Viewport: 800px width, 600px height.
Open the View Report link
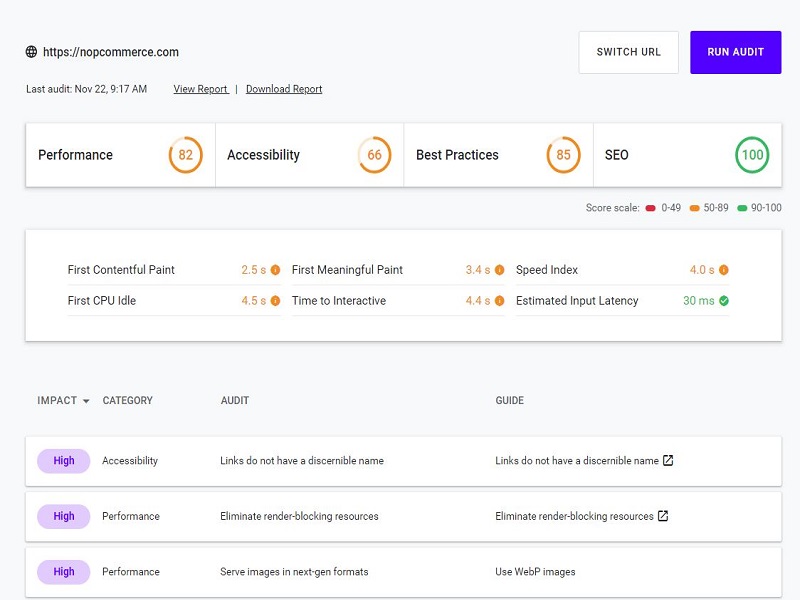point(201,89)
